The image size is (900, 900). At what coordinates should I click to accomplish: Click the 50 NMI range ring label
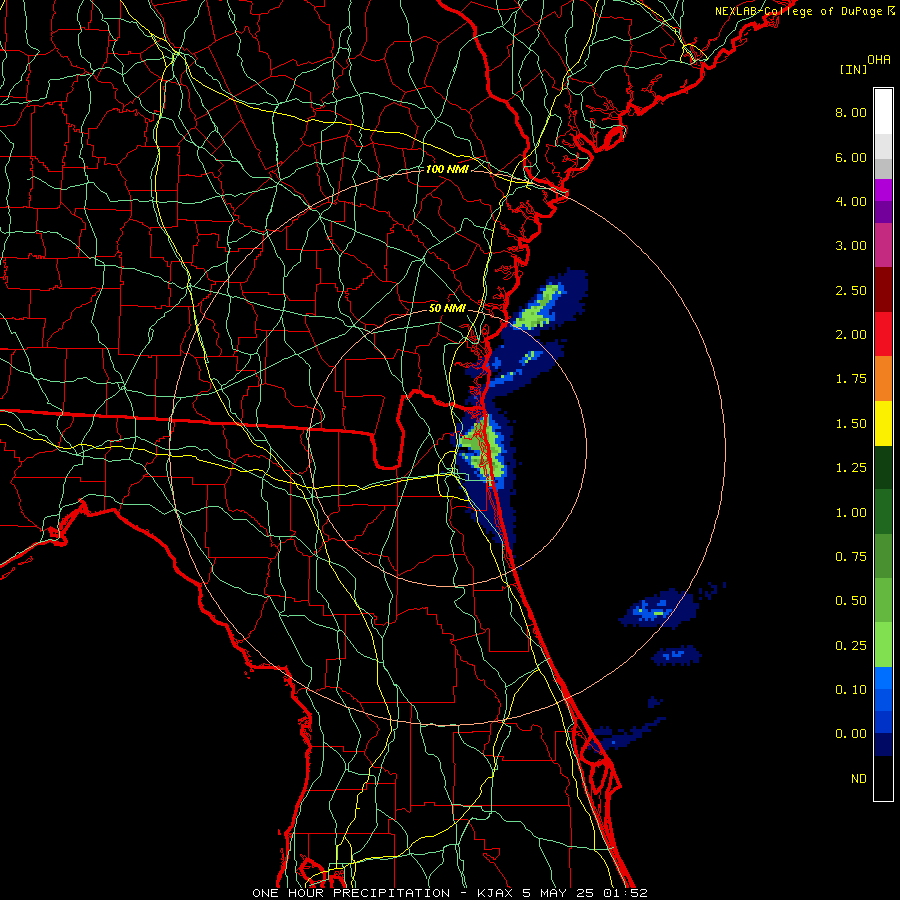[x=447, y=308]
